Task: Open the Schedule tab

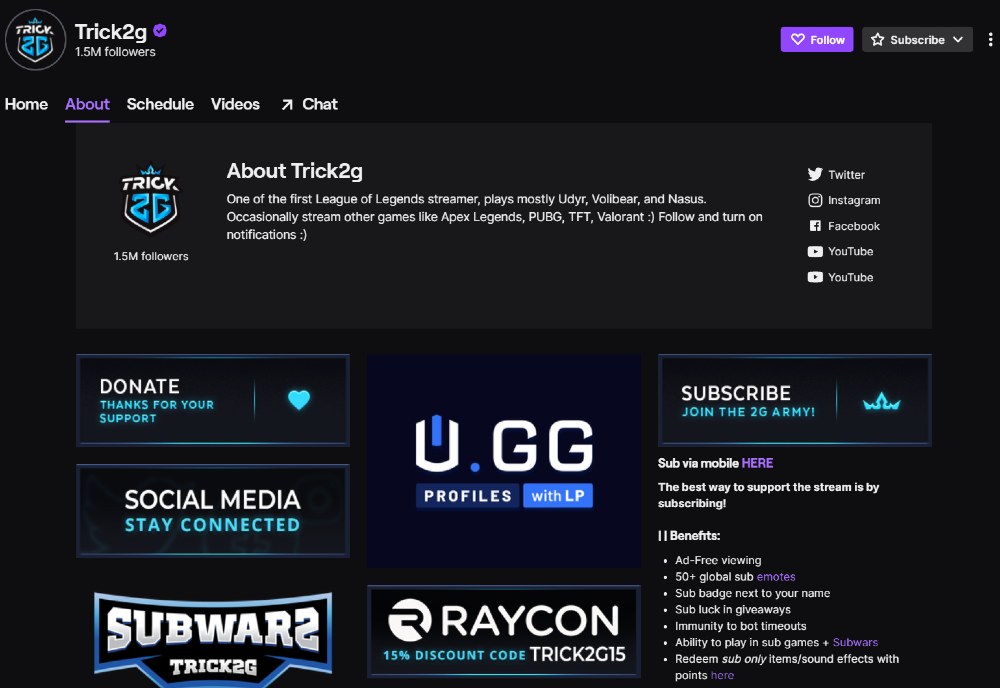Action: [160, 104]
